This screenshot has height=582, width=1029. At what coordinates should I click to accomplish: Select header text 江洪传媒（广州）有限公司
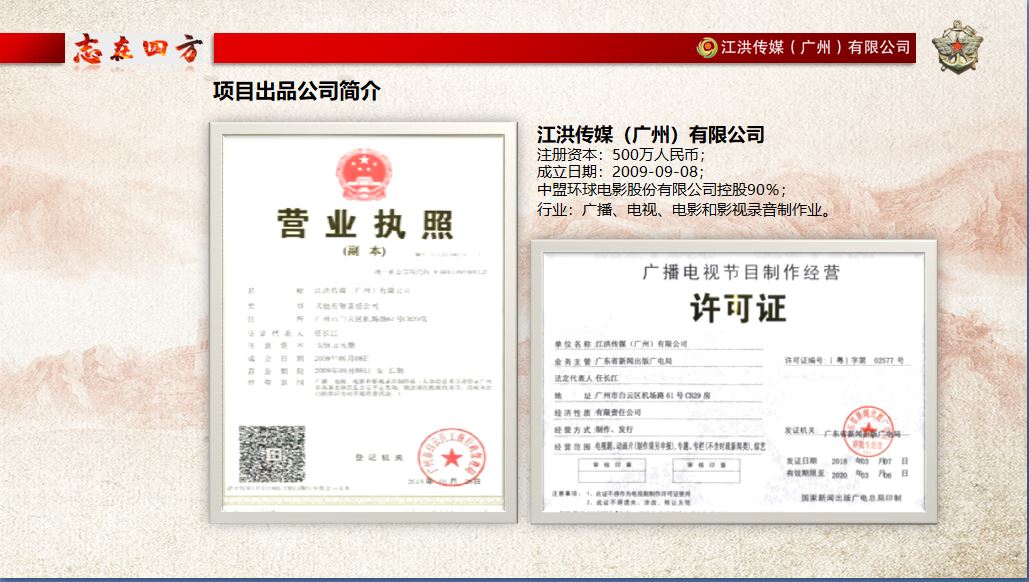(816, 47)
